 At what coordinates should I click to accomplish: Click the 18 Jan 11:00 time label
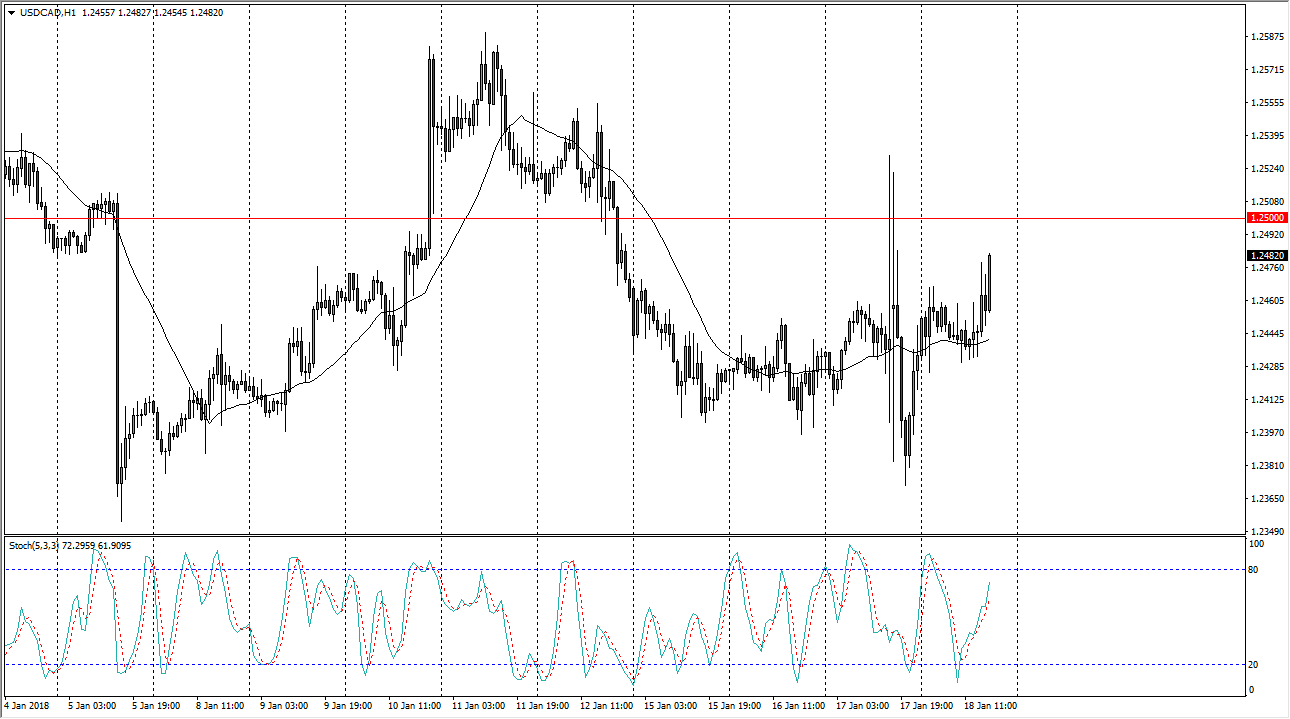[x=988, y=705]
